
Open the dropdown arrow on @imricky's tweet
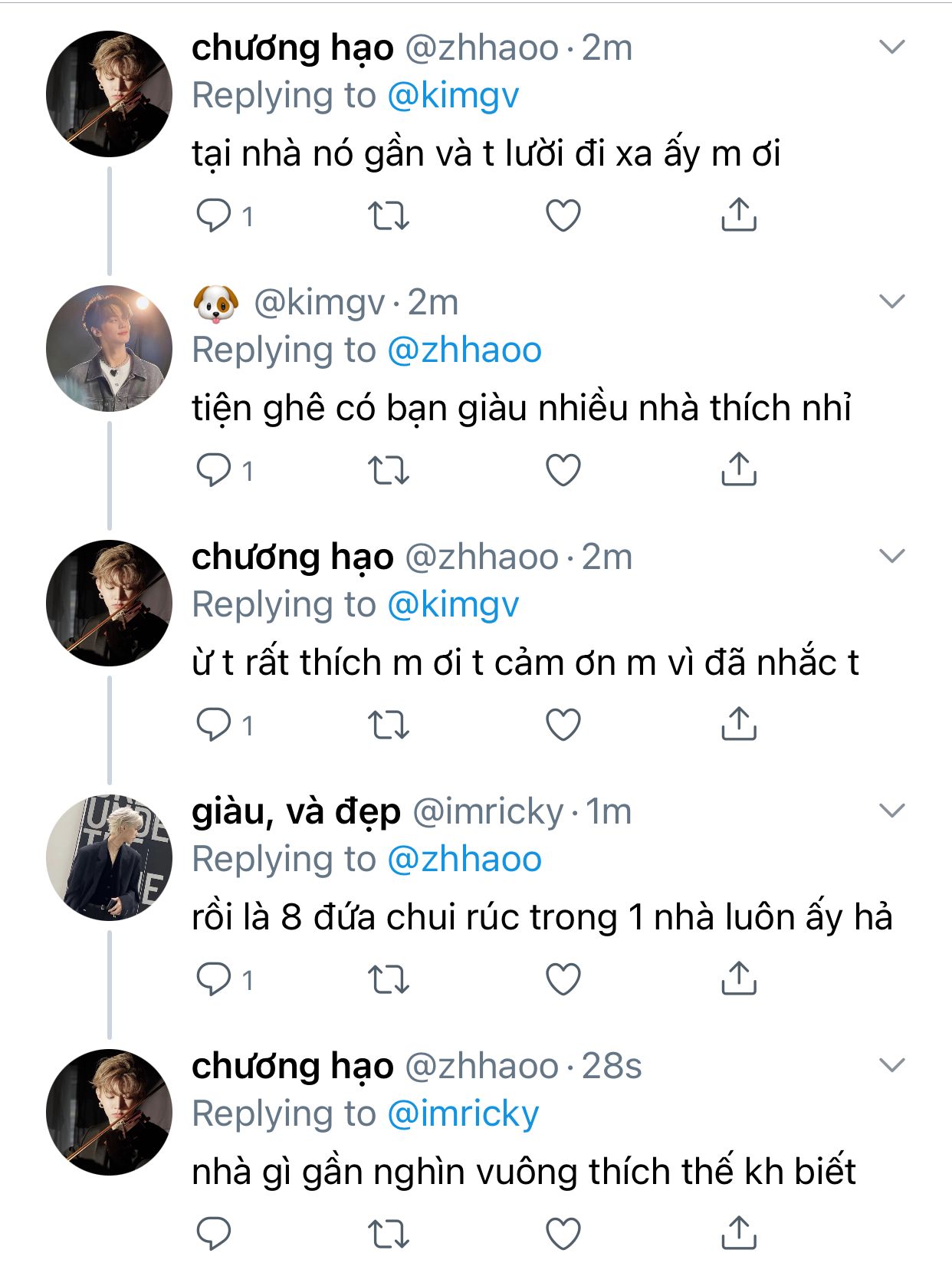892,811
